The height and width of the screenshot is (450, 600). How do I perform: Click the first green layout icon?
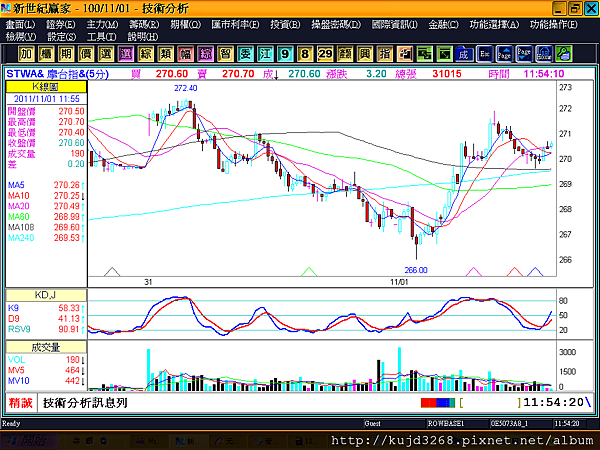point(424,54)
